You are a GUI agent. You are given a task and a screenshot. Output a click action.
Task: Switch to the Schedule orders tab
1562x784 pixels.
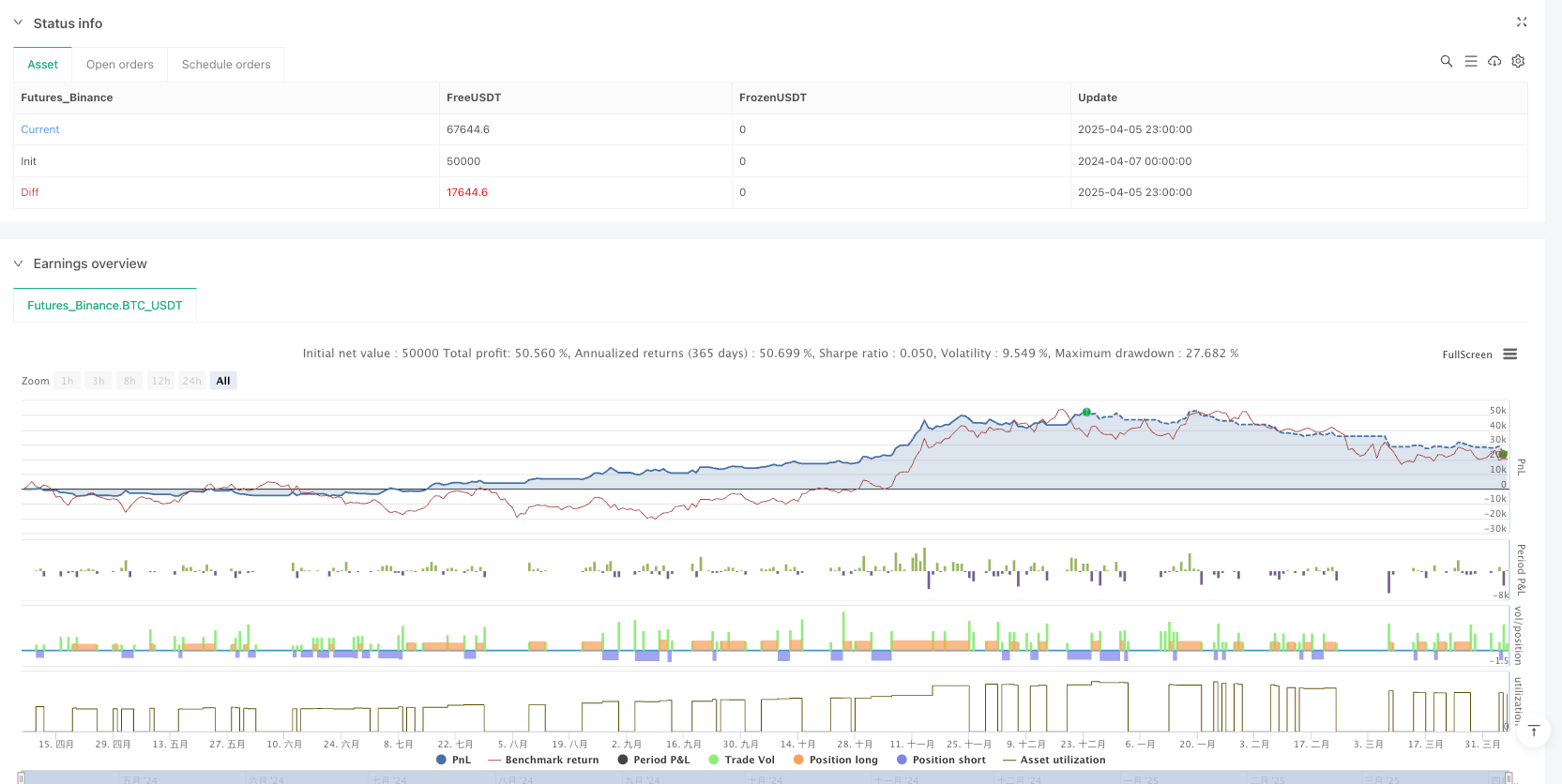(x=226, y=65)
